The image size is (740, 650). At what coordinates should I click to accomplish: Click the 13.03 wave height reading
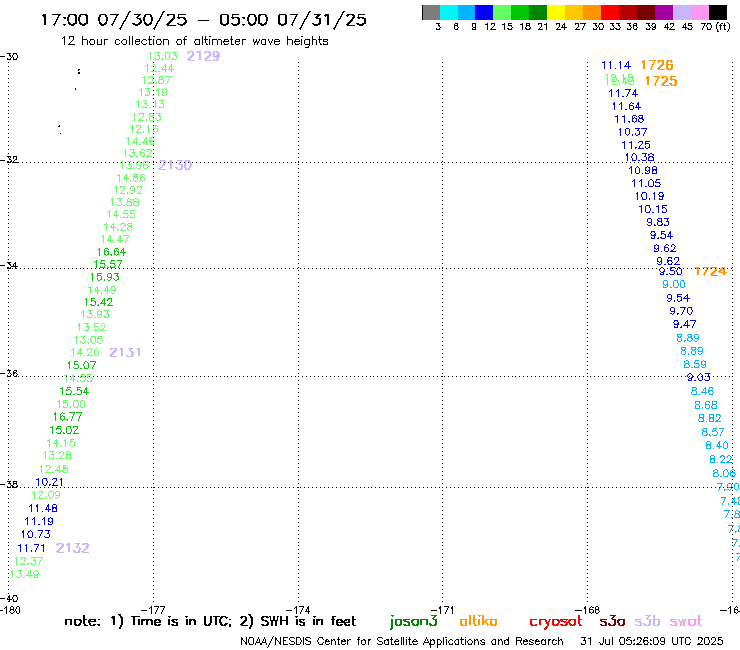163,56
